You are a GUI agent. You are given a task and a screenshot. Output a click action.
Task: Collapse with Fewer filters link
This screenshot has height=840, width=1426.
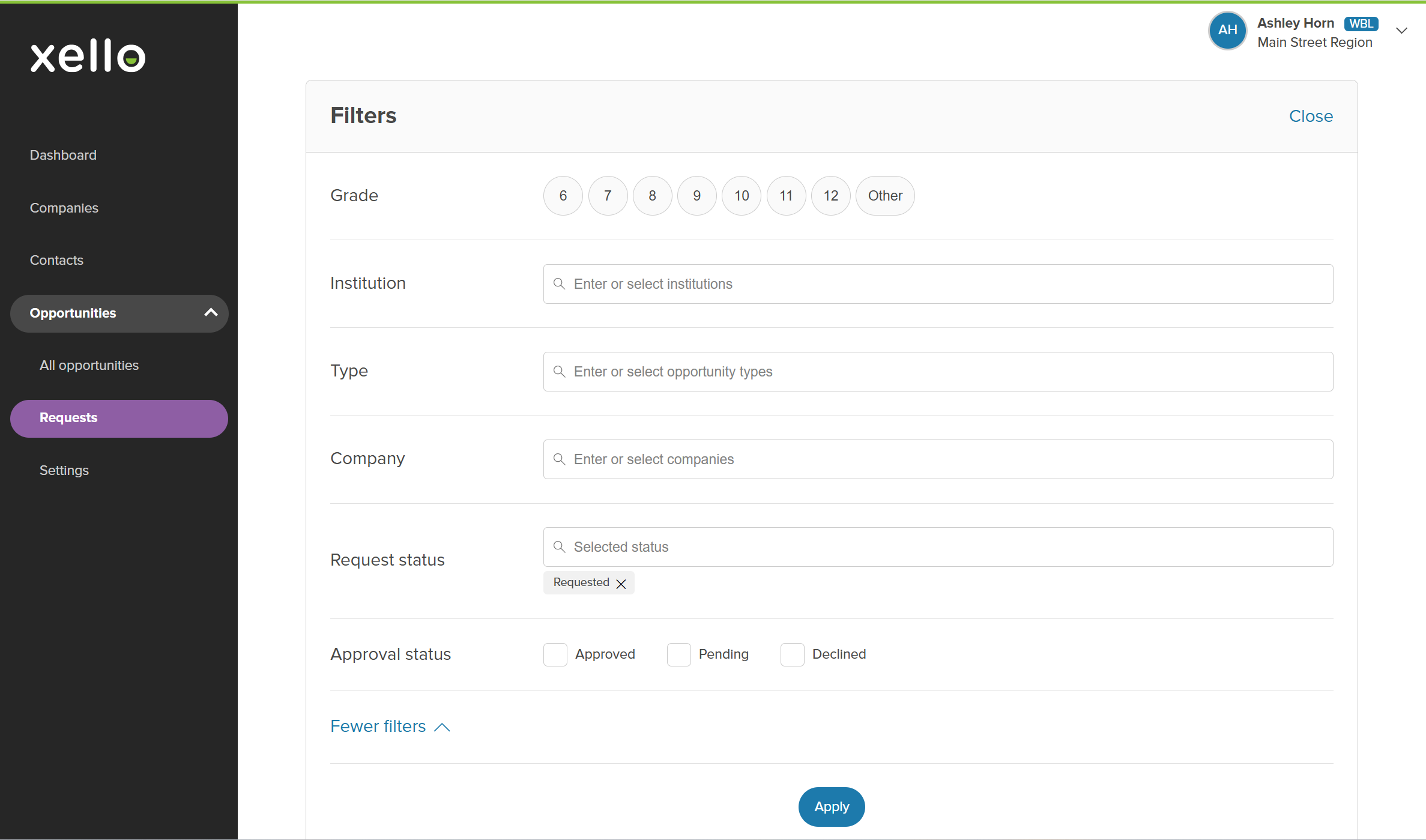coord(390,727)
